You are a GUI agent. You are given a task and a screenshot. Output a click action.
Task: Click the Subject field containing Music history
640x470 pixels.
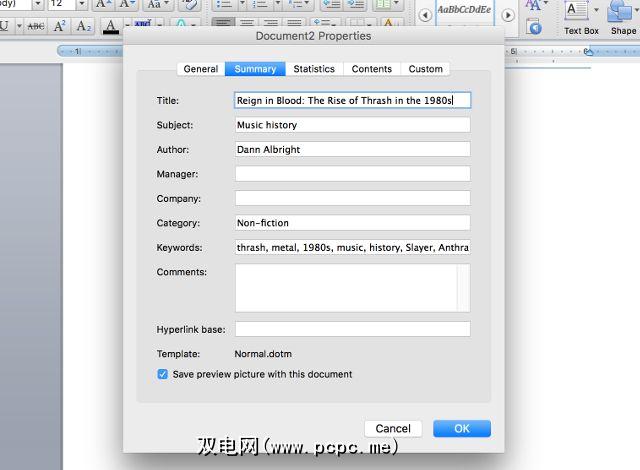[x=353, y=125]
